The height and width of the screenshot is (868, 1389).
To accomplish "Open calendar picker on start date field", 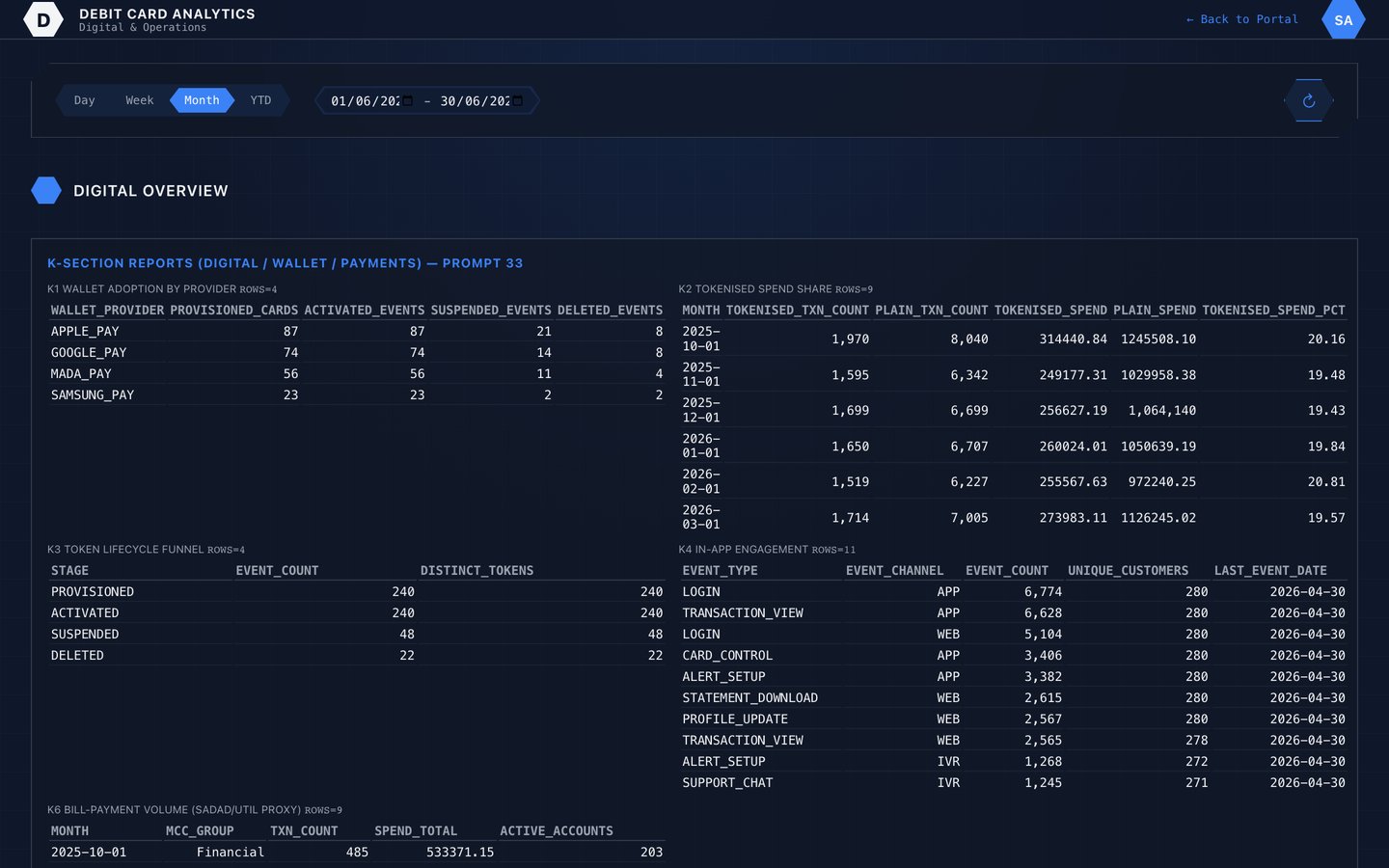I will [x=407, y=101].
